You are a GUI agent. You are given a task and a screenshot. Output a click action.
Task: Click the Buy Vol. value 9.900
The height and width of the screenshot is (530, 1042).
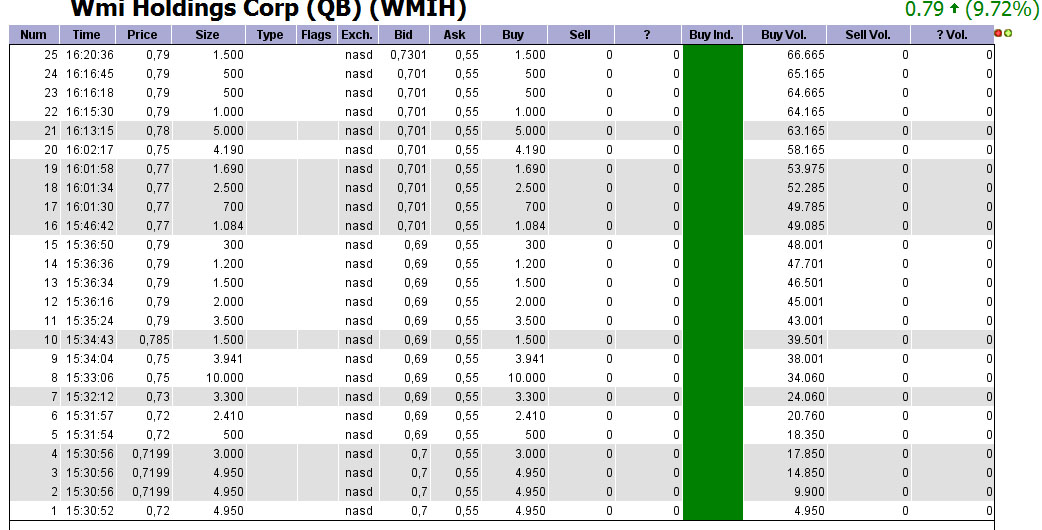(809, 492)
